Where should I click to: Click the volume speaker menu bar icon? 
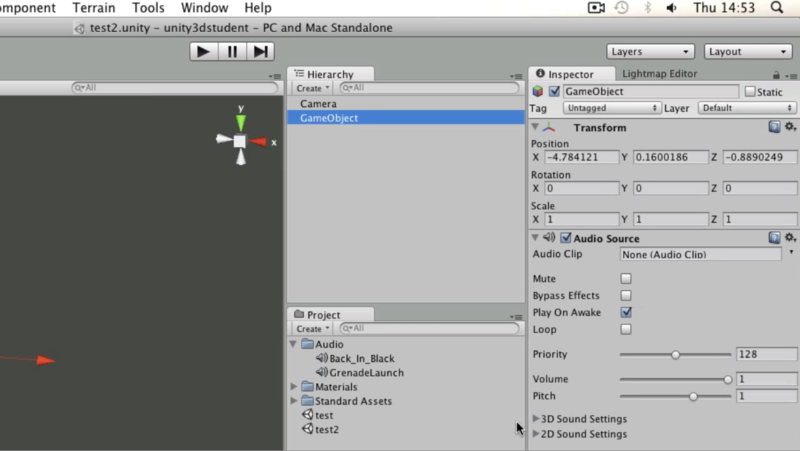(x=671, y=8)
